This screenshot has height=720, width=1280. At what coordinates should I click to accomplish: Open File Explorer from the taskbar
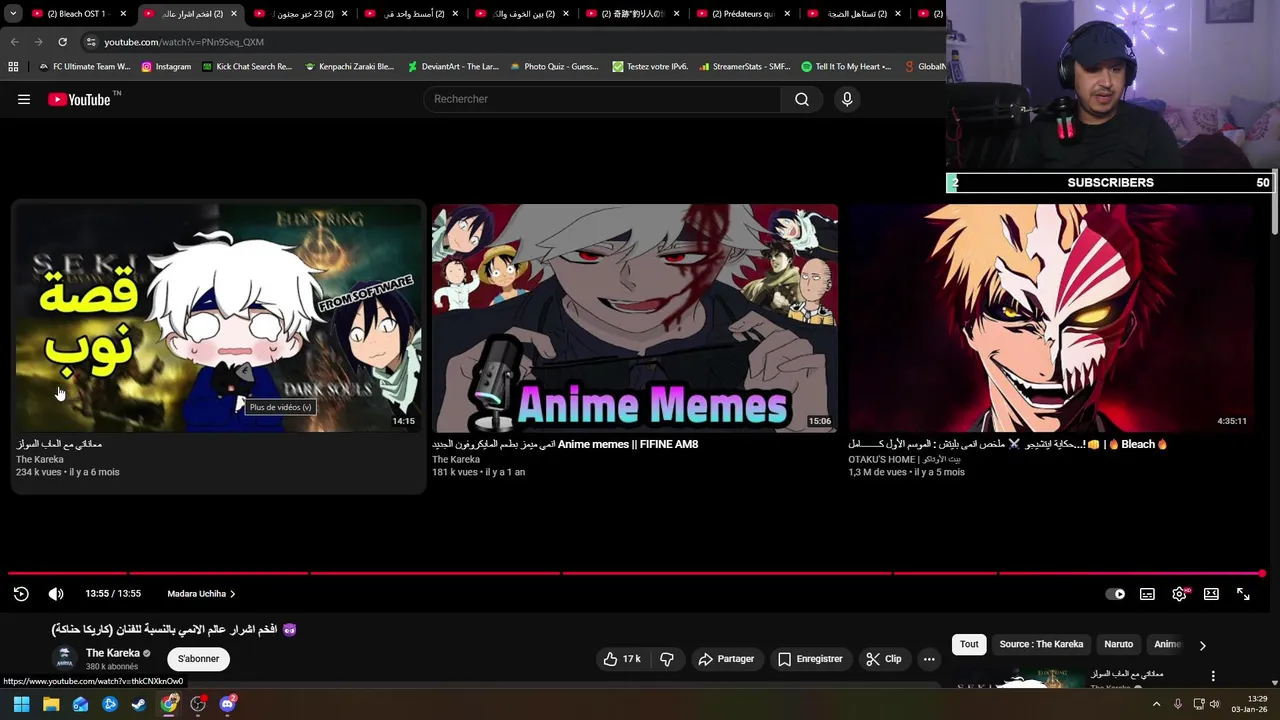(51, 704)
